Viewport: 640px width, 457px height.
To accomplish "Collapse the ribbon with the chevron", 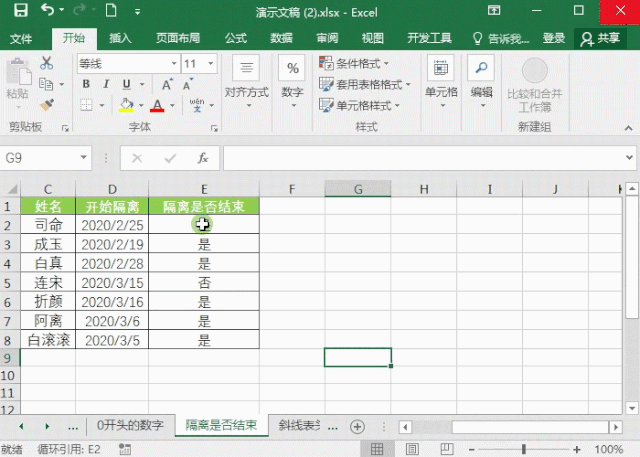I will pos(629,128).
